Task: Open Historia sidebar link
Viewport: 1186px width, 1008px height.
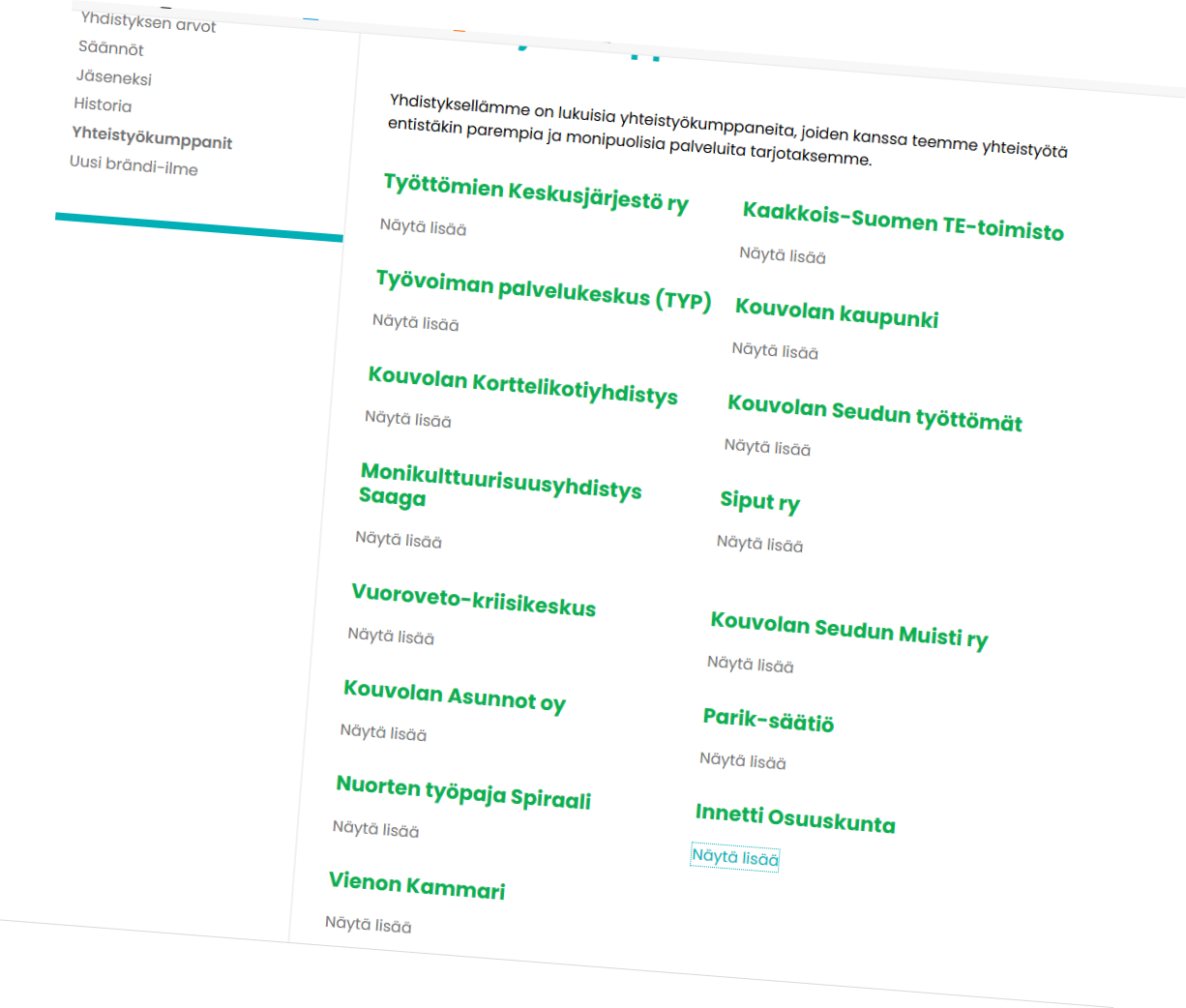Action: [103, 104]
